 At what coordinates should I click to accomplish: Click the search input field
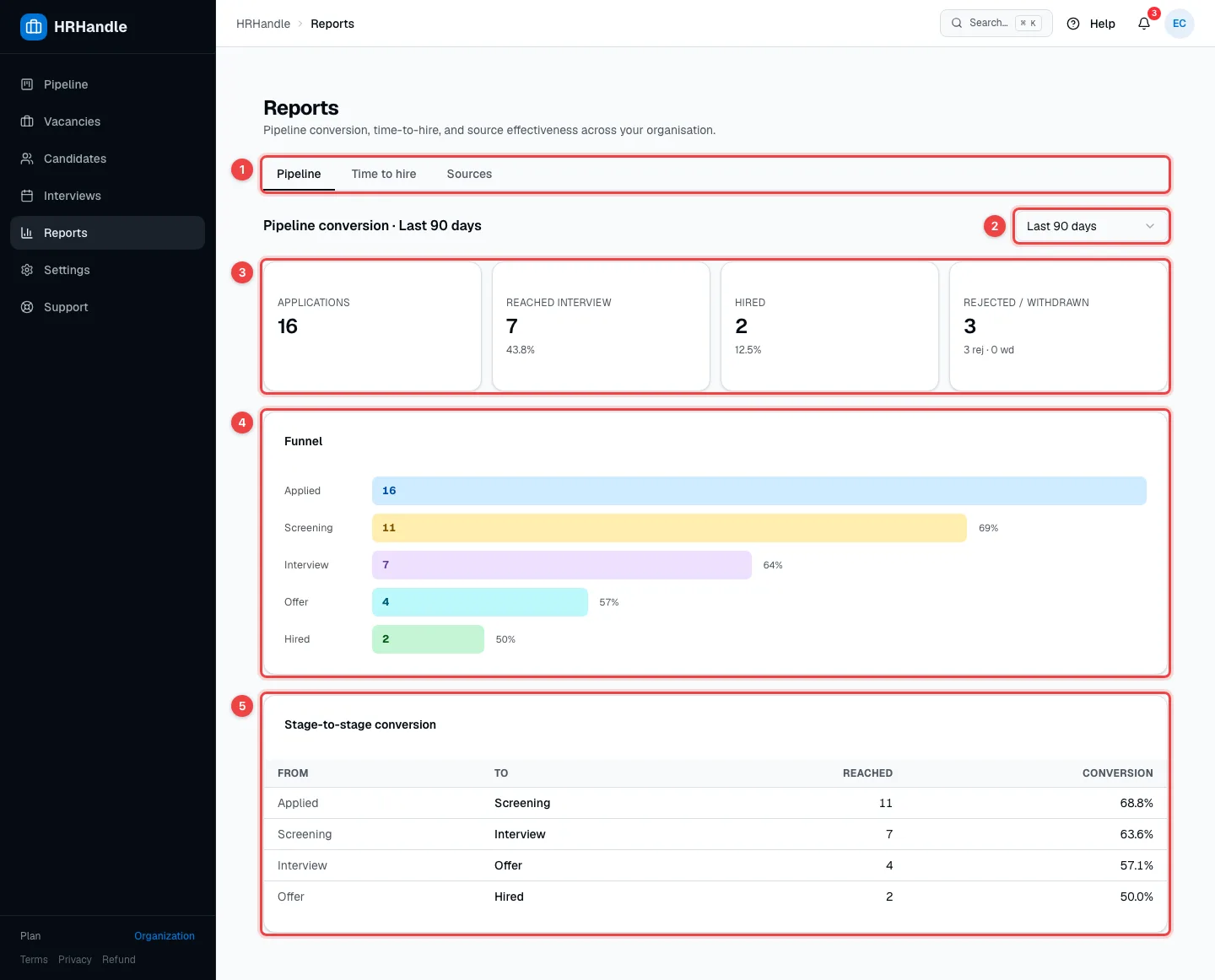point(996,24)
